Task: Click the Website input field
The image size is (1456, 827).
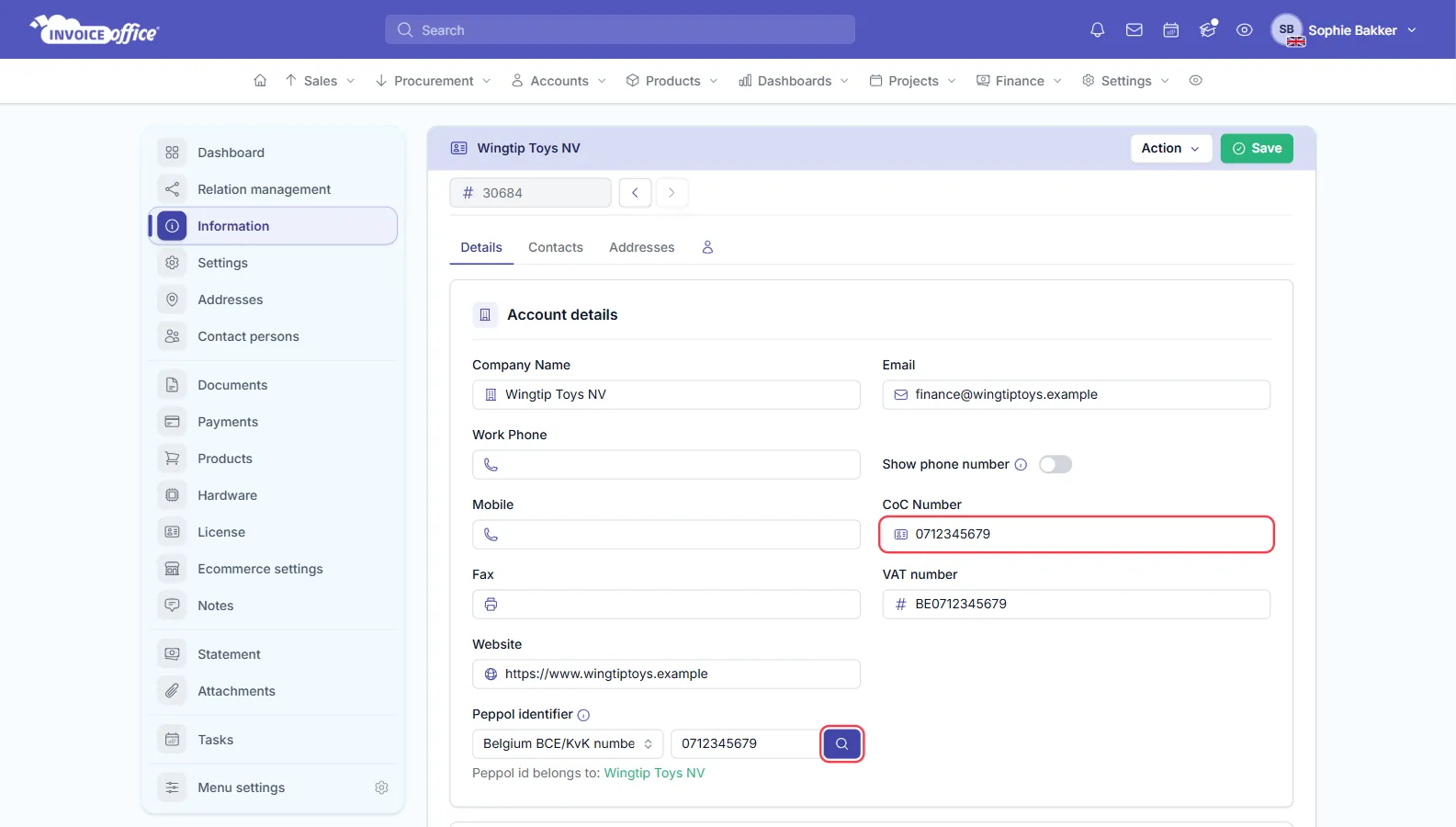Action: [666, 674]
